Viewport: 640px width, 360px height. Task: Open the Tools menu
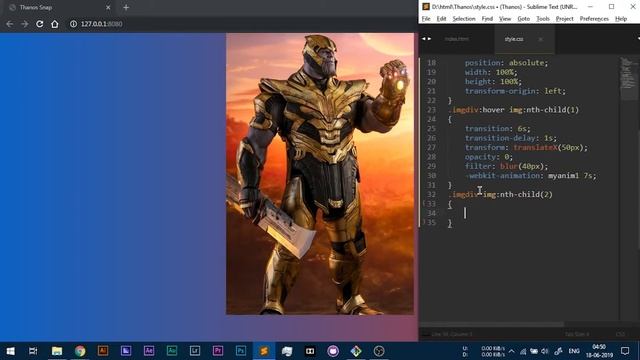click(x=543, y=19)
